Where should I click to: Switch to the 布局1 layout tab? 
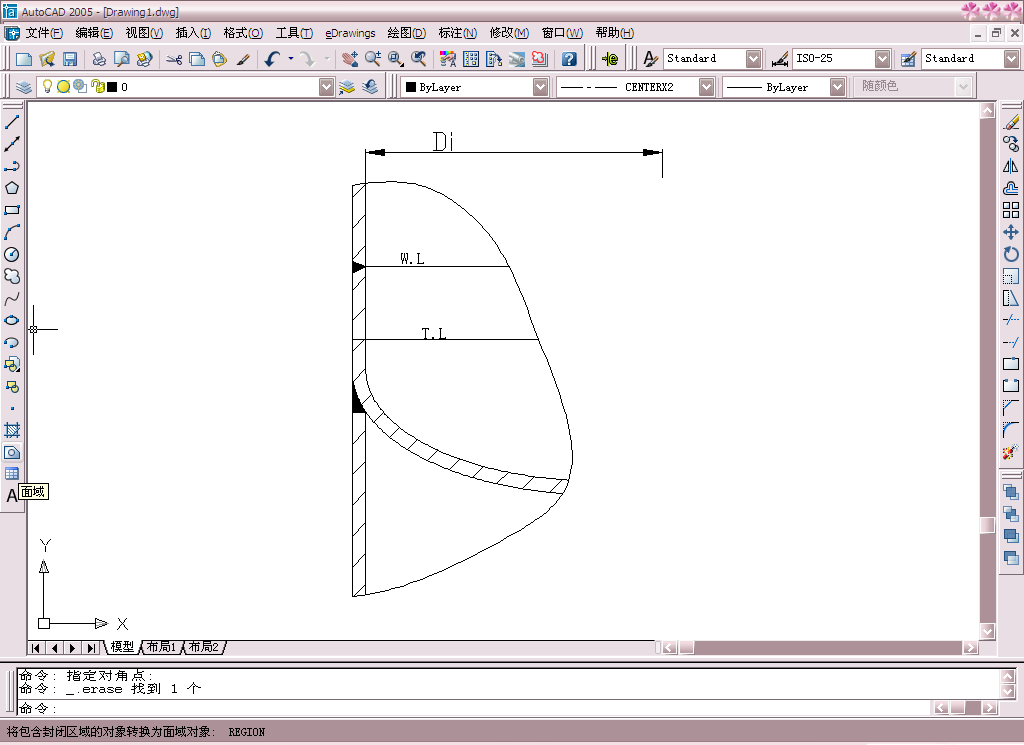[161, 647]
